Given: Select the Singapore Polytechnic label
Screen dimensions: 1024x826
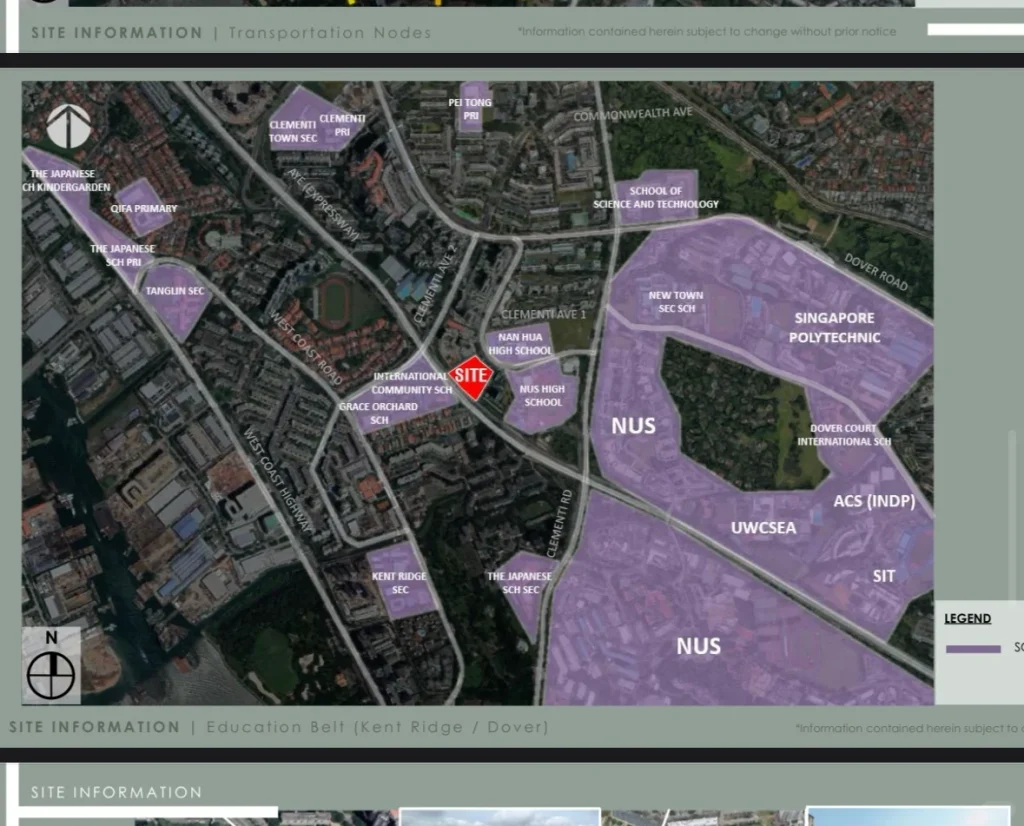Looking at the screenshot, I should point(834,327).
